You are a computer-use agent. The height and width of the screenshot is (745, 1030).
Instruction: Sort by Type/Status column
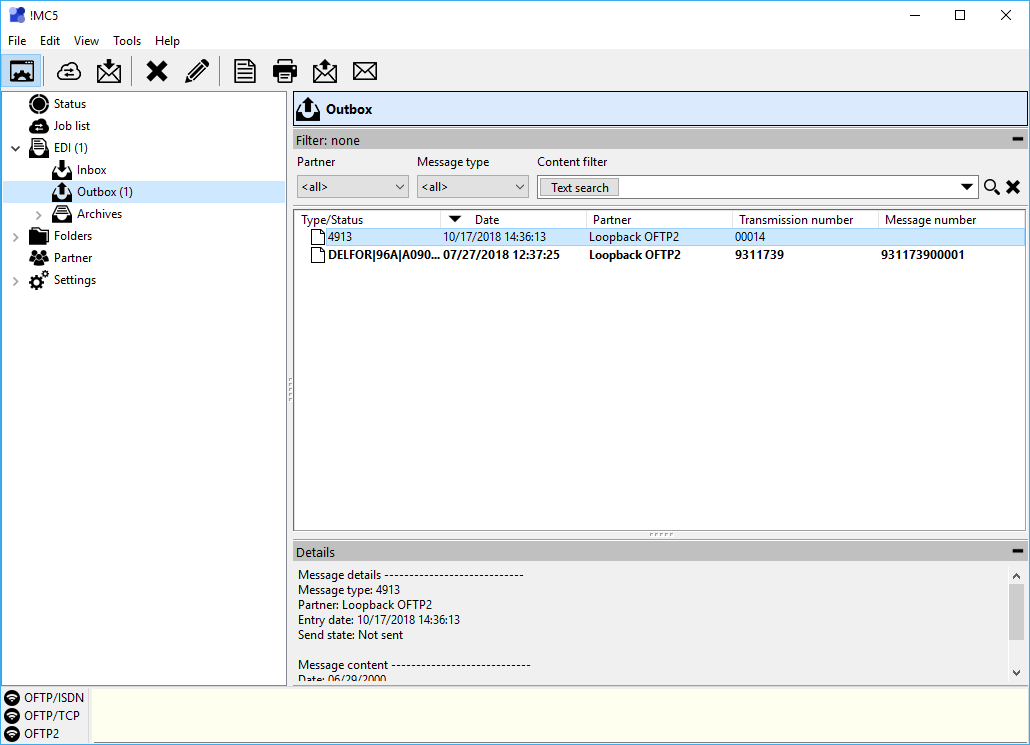[x=367, y=219]
